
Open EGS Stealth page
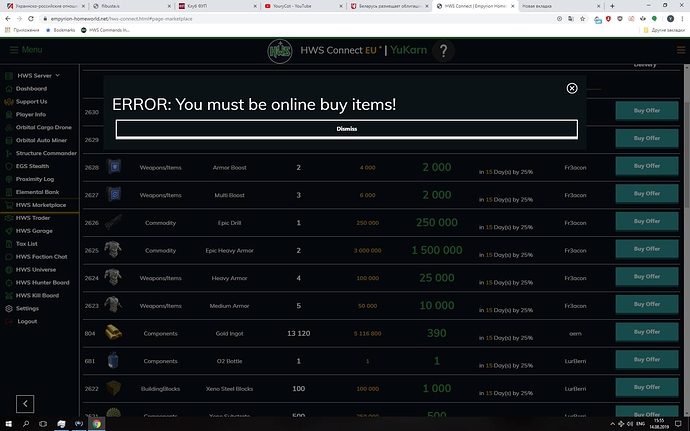point(32,166)
